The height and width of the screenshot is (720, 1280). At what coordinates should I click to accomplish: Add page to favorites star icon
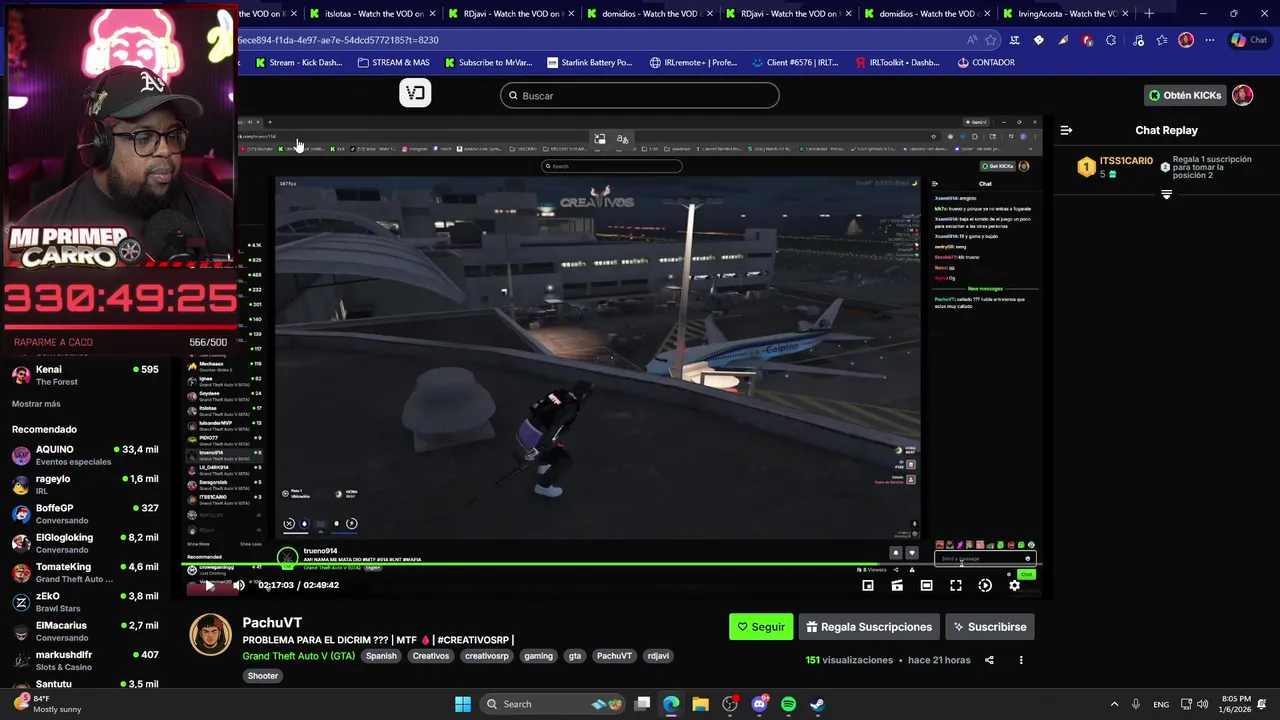(x=991, y=40)
